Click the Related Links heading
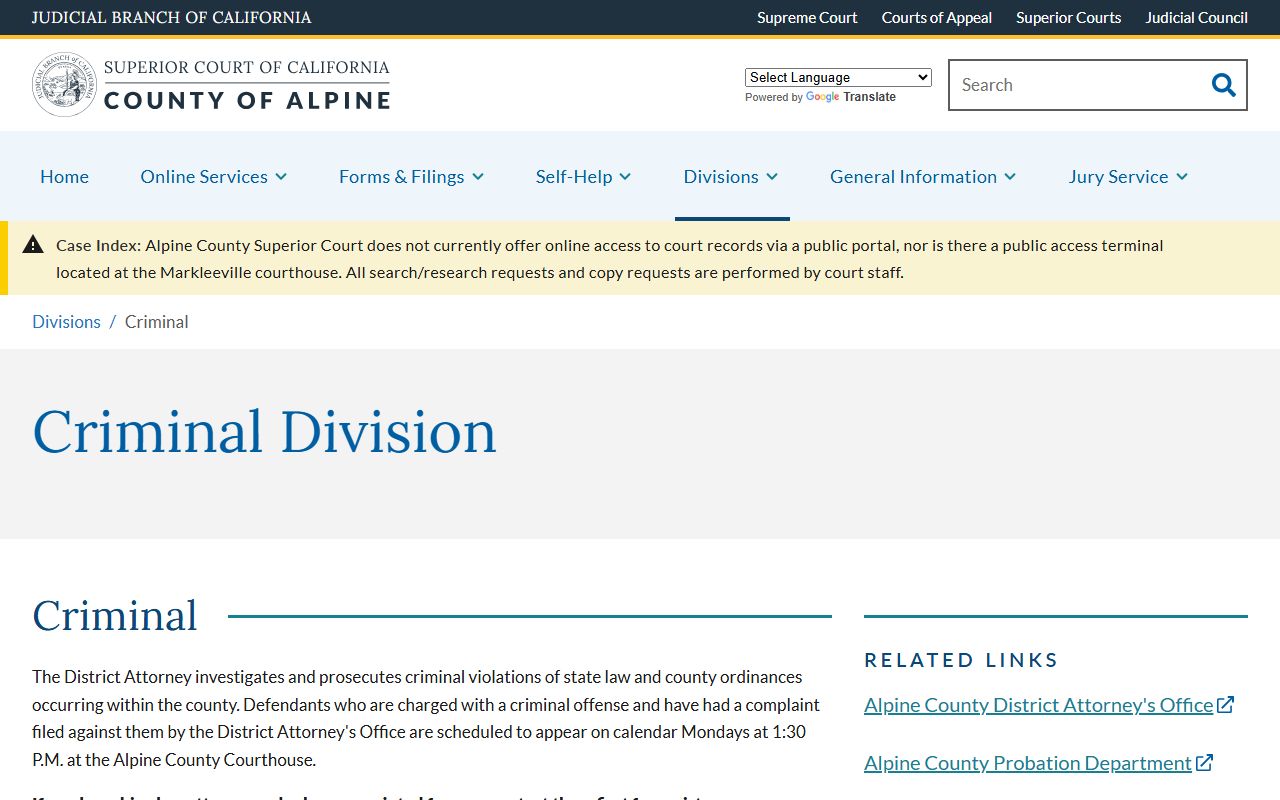Viewport: 1280px width, 800px height. [x=961, y=659]
